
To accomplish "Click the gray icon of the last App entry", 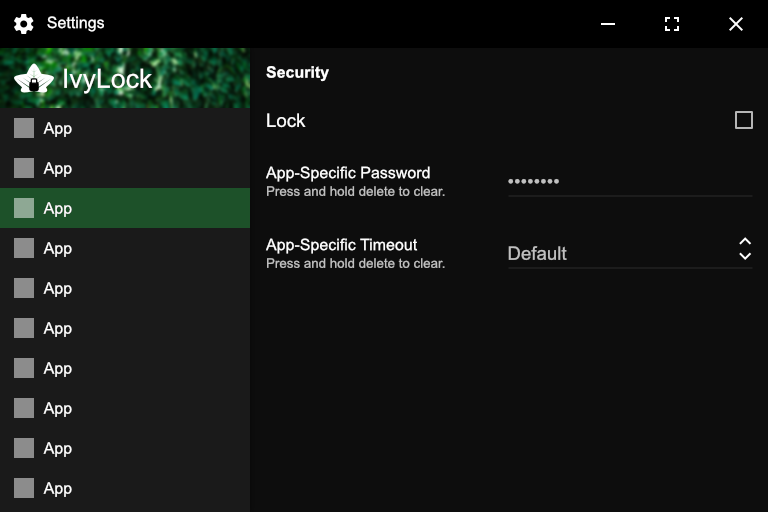I will tap(24, 488).
